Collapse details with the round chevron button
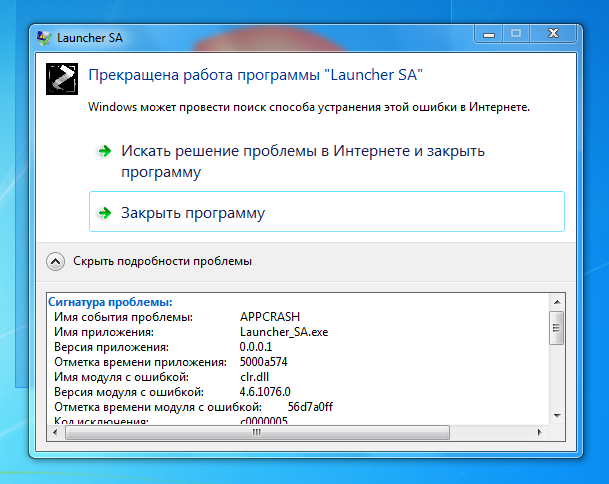The width and height of the screenshot is (609, 484). [x=55, y=261]
